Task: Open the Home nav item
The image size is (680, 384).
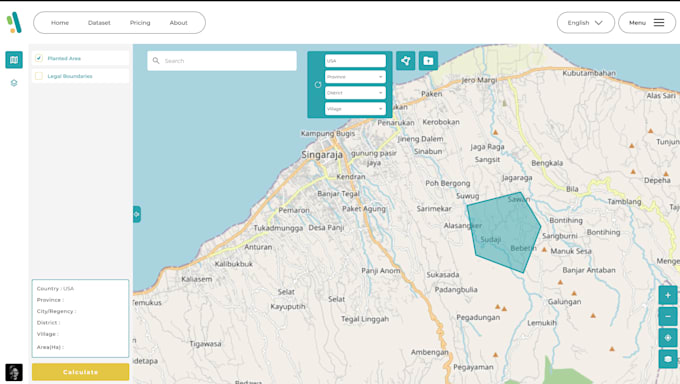Action: tap(60, 23)
